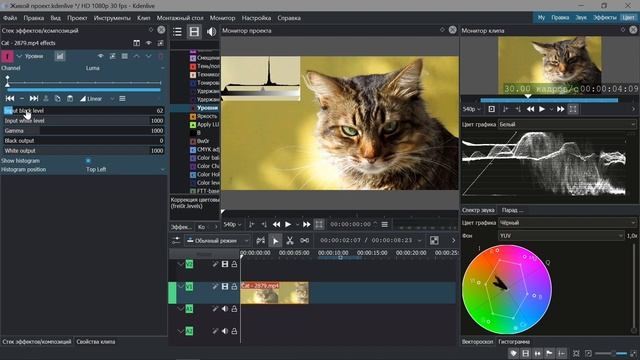
Task: Lock audio track A2
Action: 234,331
